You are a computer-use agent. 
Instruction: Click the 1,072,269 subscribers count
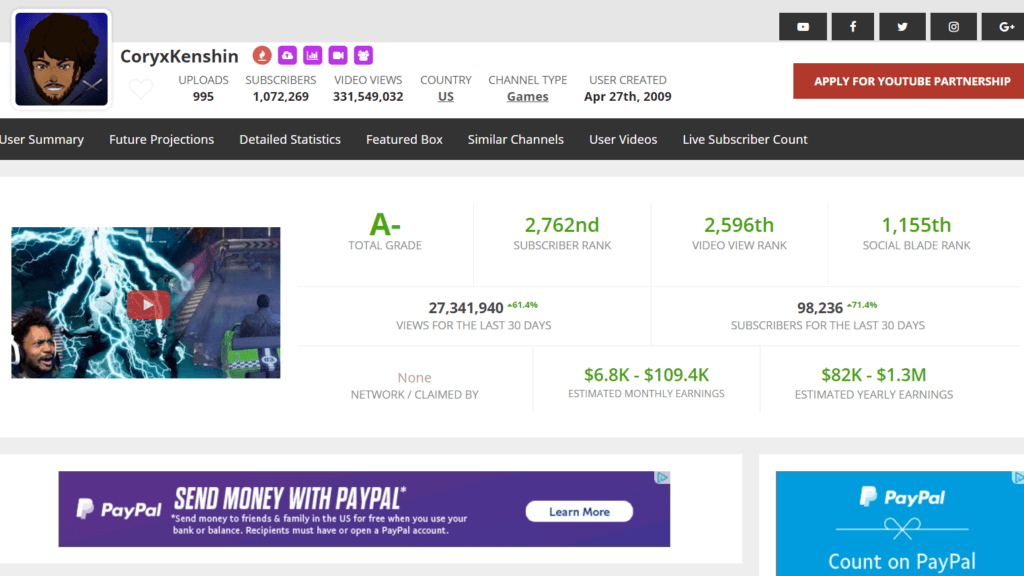click(281, 97)
